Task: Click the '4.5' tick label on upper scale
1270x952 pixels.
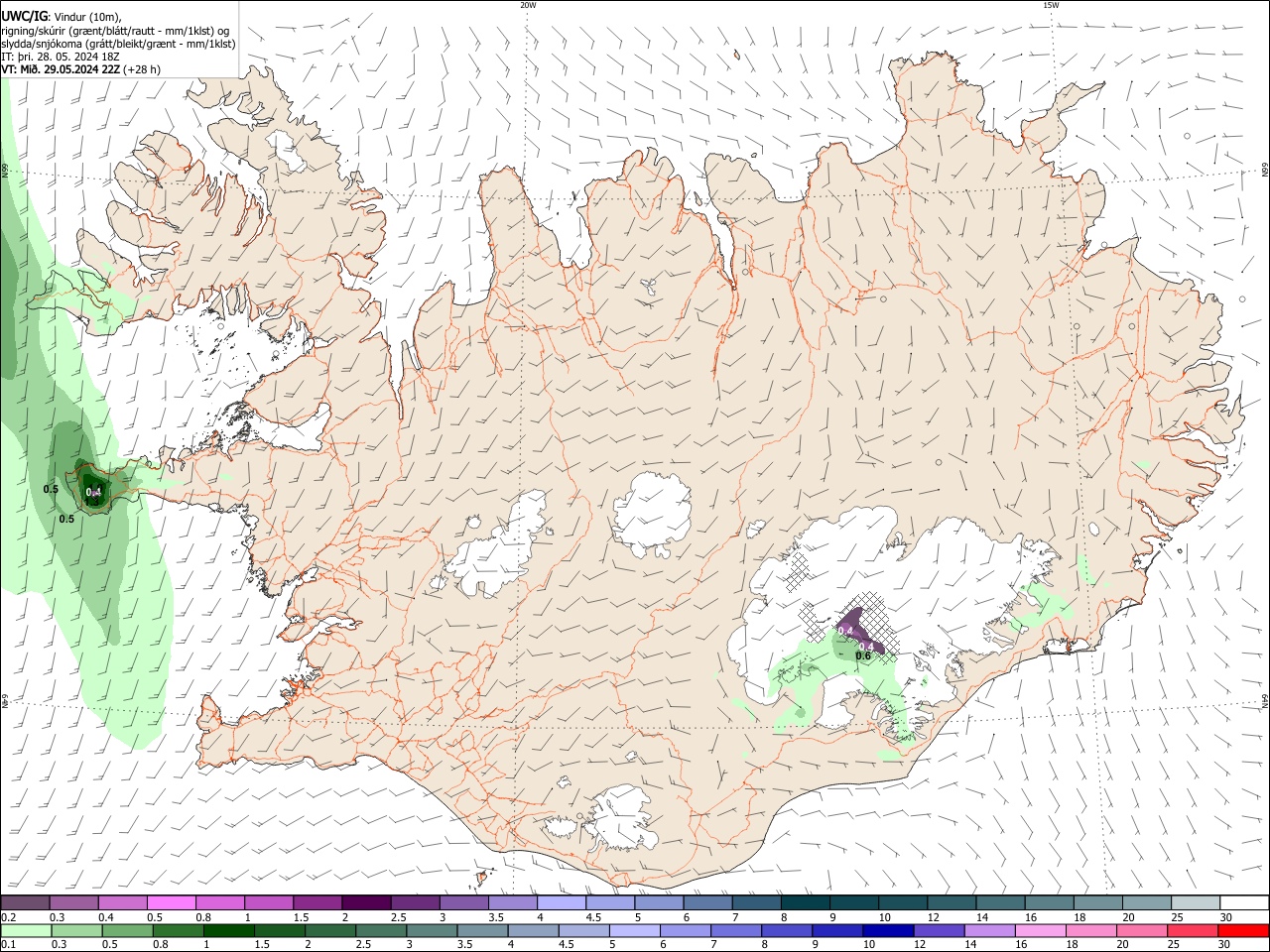Action: coord(593,917)
